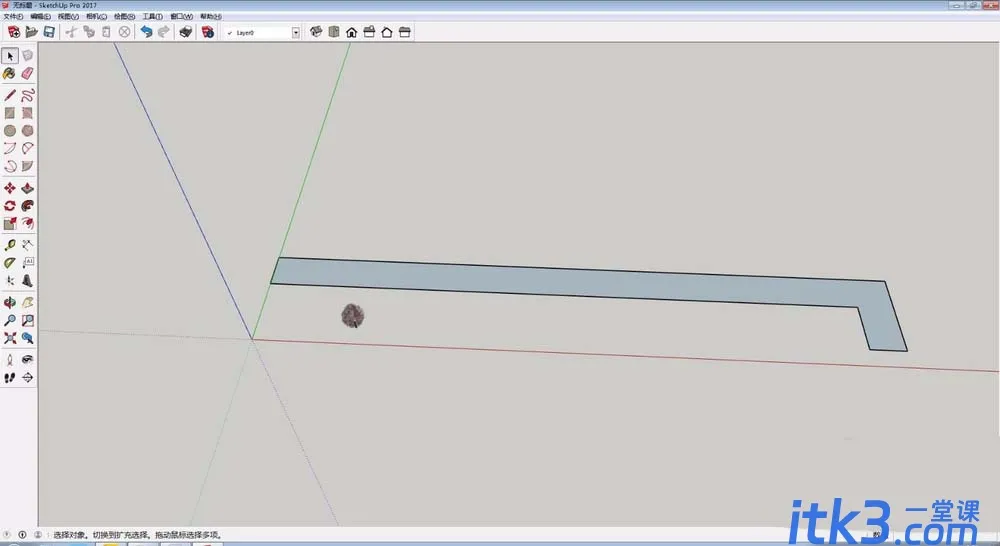Open a file with folder icon

[x=31, y=32]
